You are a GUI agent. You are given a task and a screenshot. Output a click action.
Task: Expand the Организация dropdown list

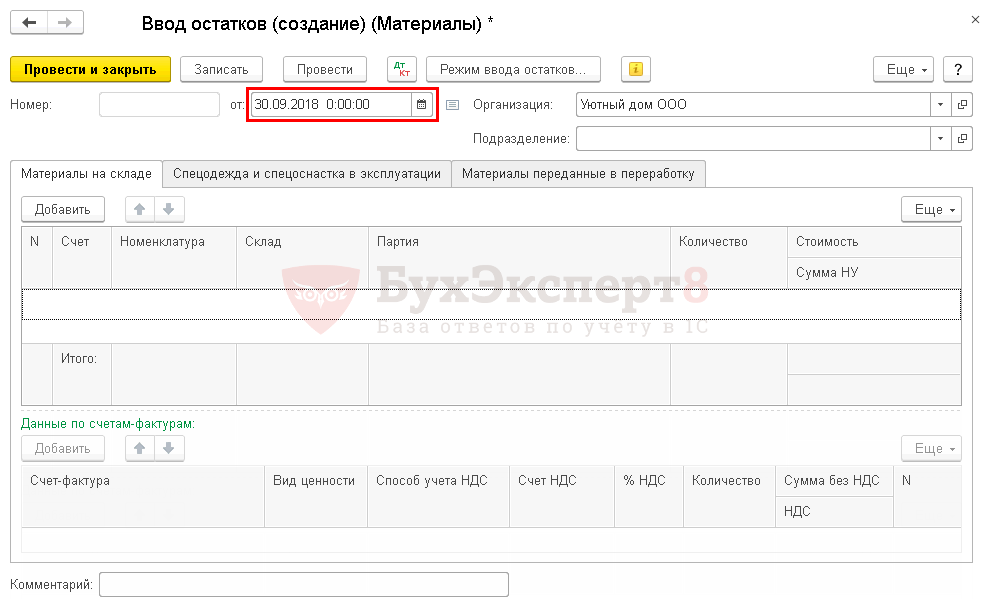point(940,104)
